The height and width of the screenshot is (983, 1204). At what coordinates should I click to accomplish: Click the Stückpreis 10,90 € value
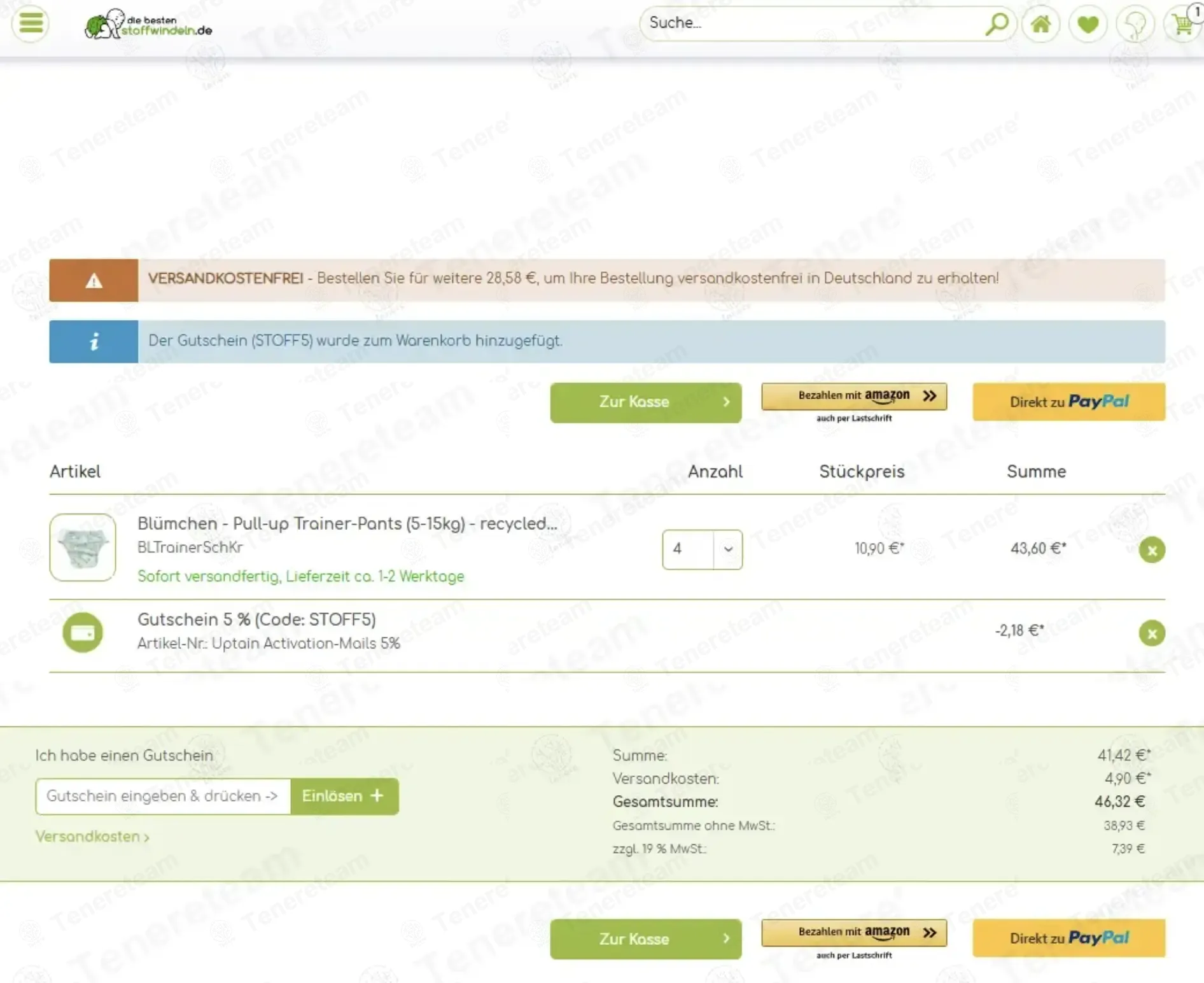click(x=879, y=548)
